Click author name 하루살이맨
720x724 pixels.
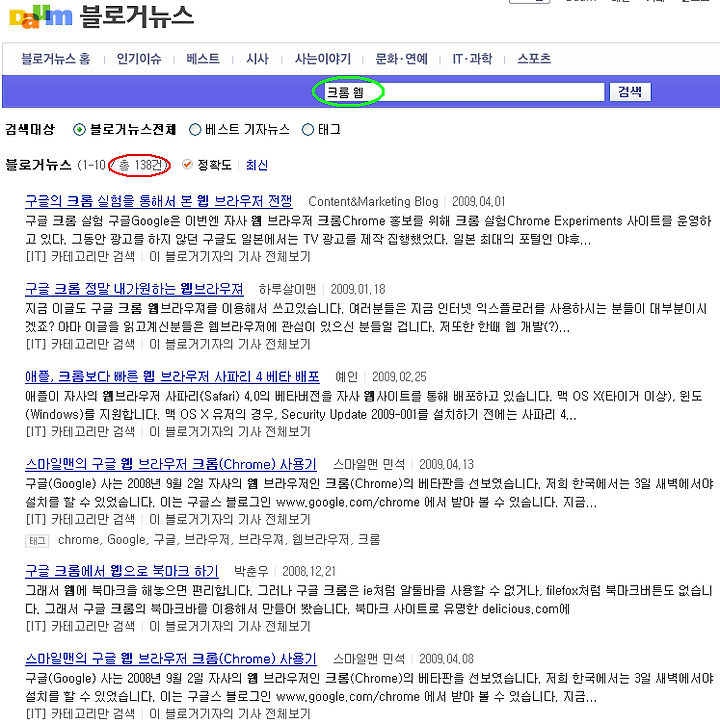tap(287, 290)
